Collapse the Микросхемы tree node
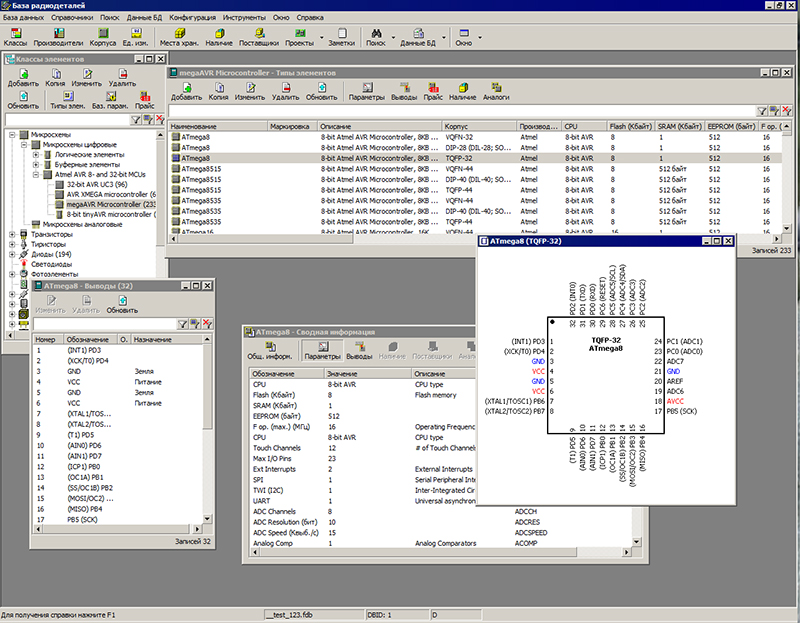The height and width of the screenshot is (623, 800). tap(12, 135)
